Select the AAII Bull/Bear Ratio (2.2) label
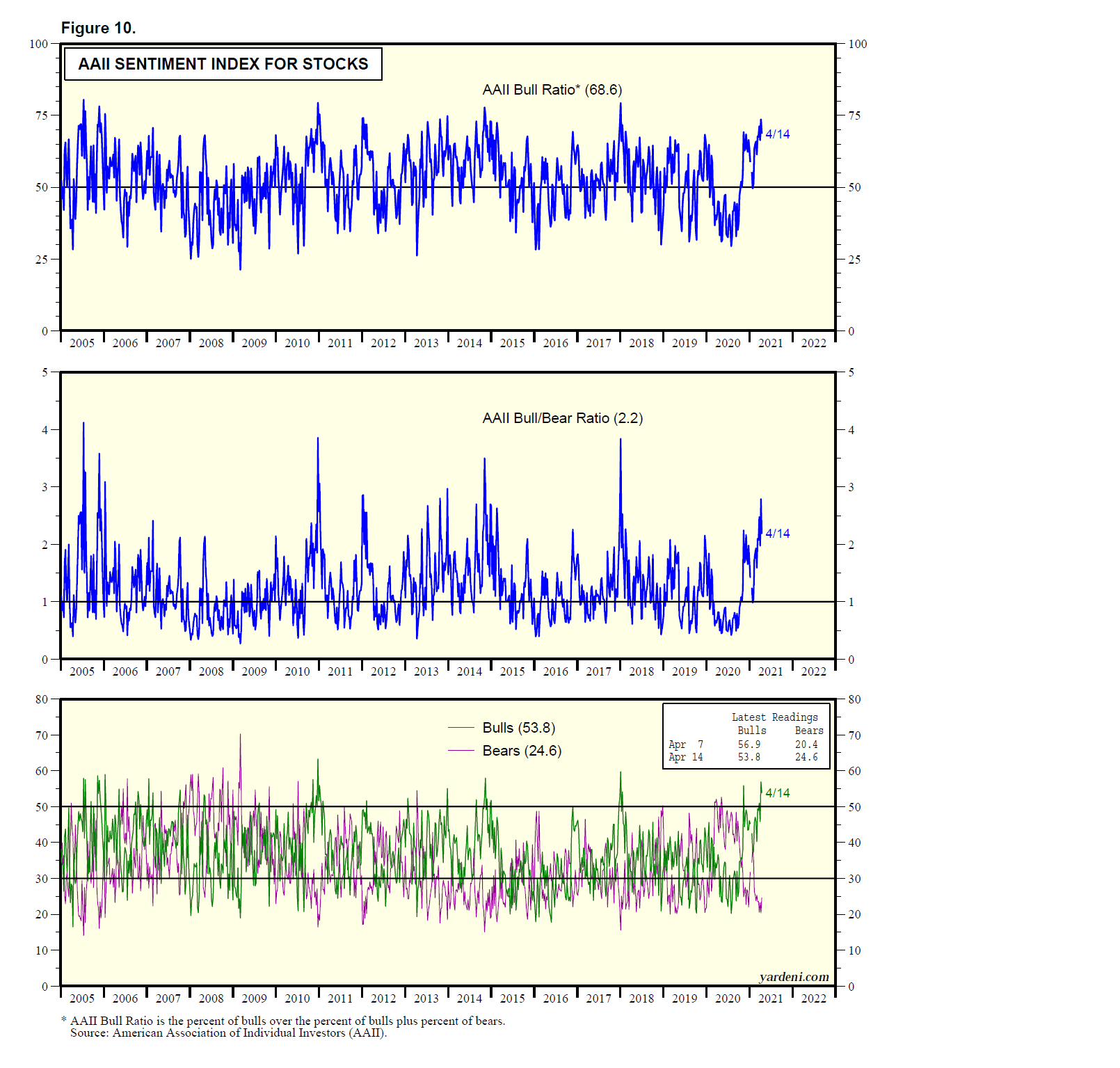 point(562,418)
